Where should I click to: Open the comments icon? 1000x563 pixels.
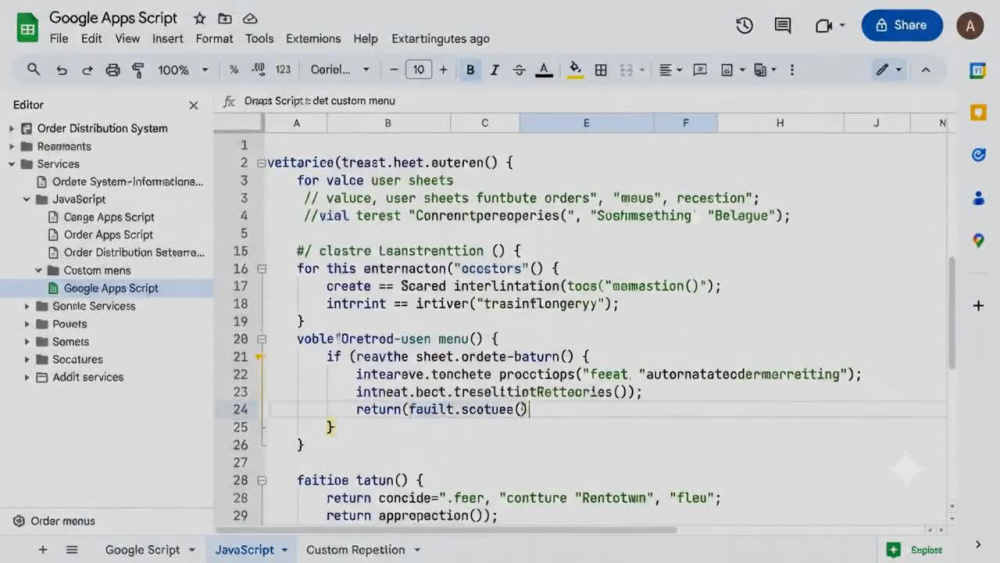point(783,26)
